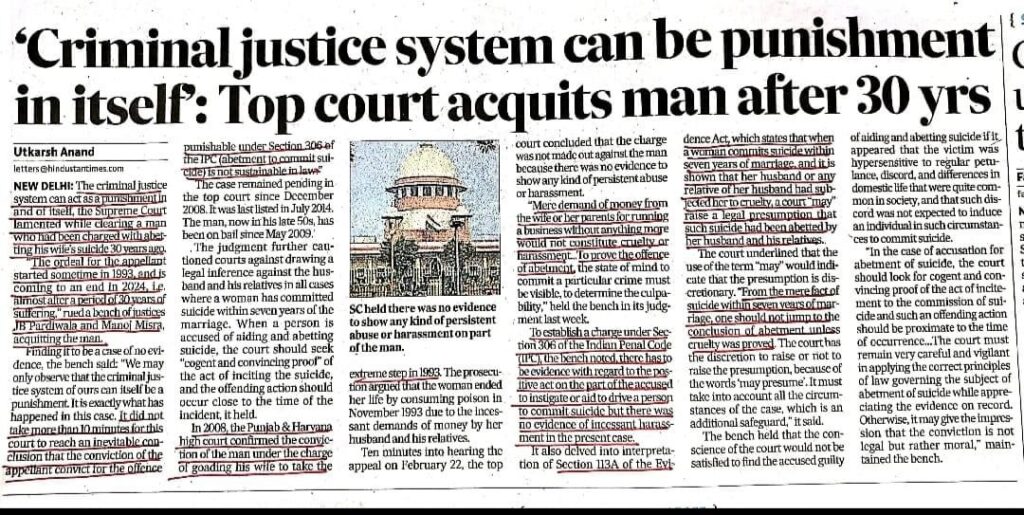Click the NEW DELHI dateline
The image size is (1024, 515).
(38, 185)
